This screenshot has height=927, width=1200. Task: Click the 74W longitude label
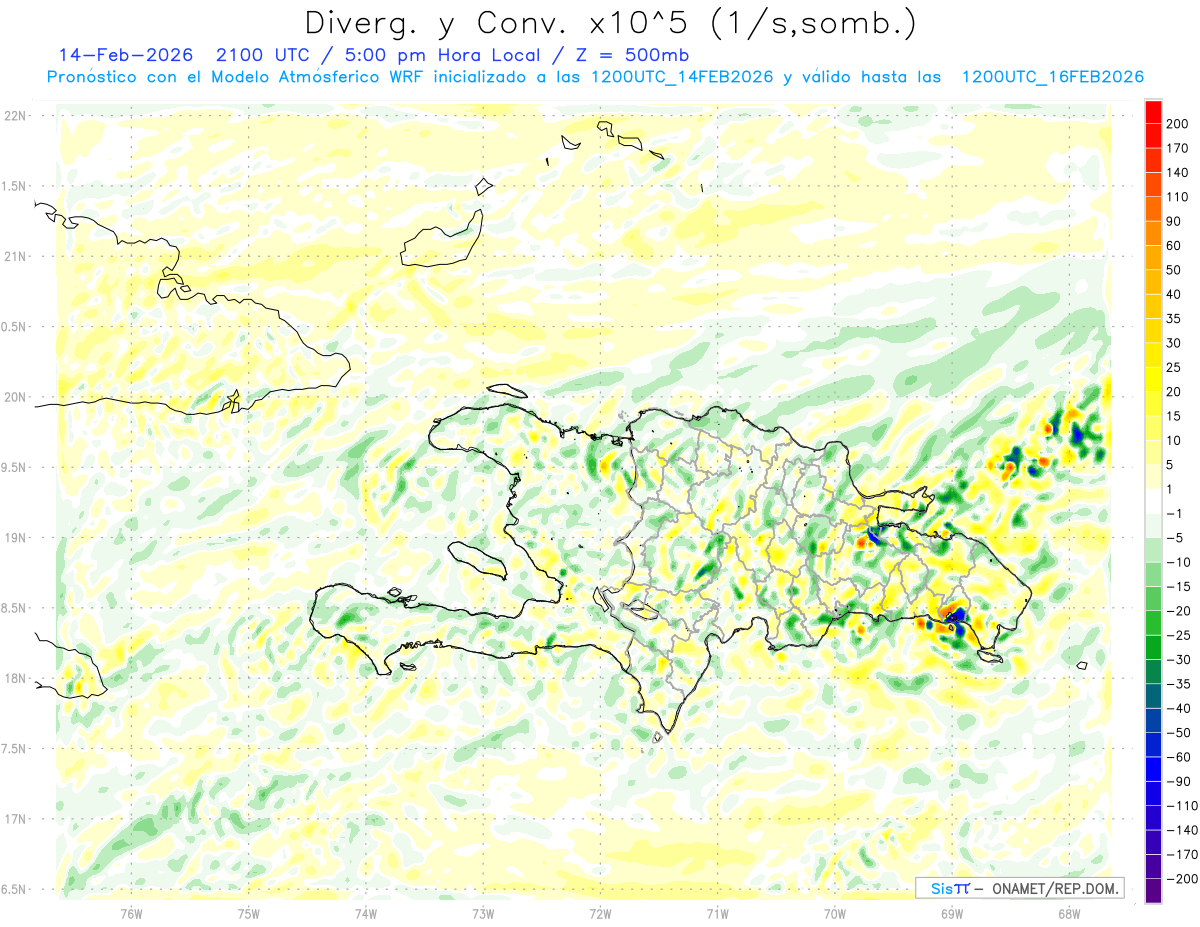(x=365, y=912)
